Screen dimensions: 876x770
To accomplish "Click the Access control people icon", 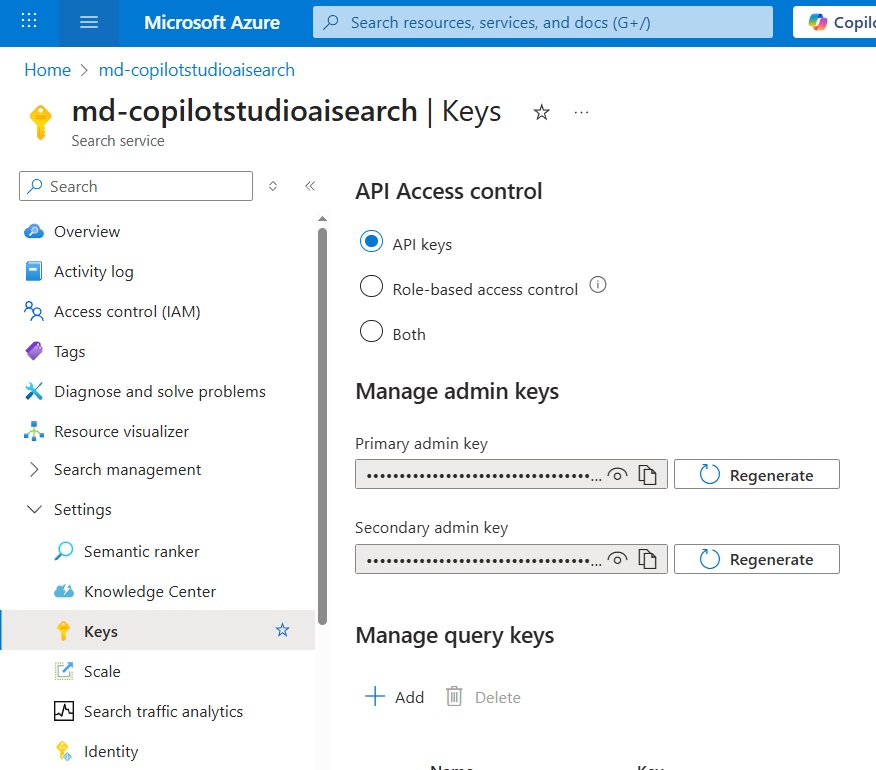I will [x=34, y=311].
